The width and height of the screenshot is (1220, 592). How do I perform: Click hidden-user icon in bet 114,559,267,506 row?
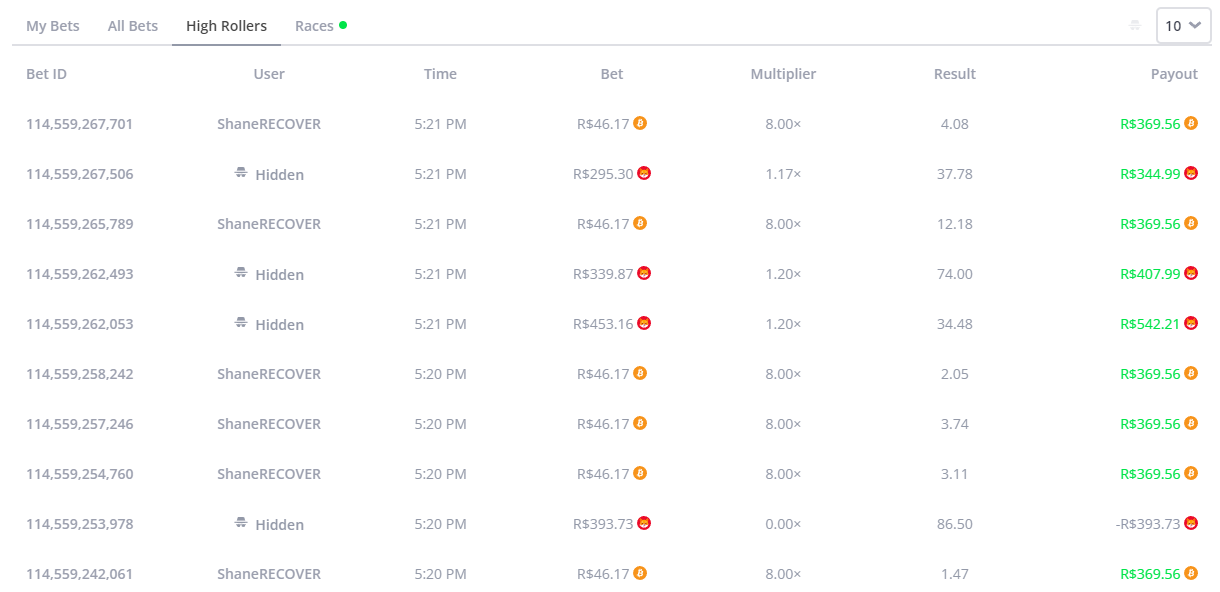coord(241,173)
